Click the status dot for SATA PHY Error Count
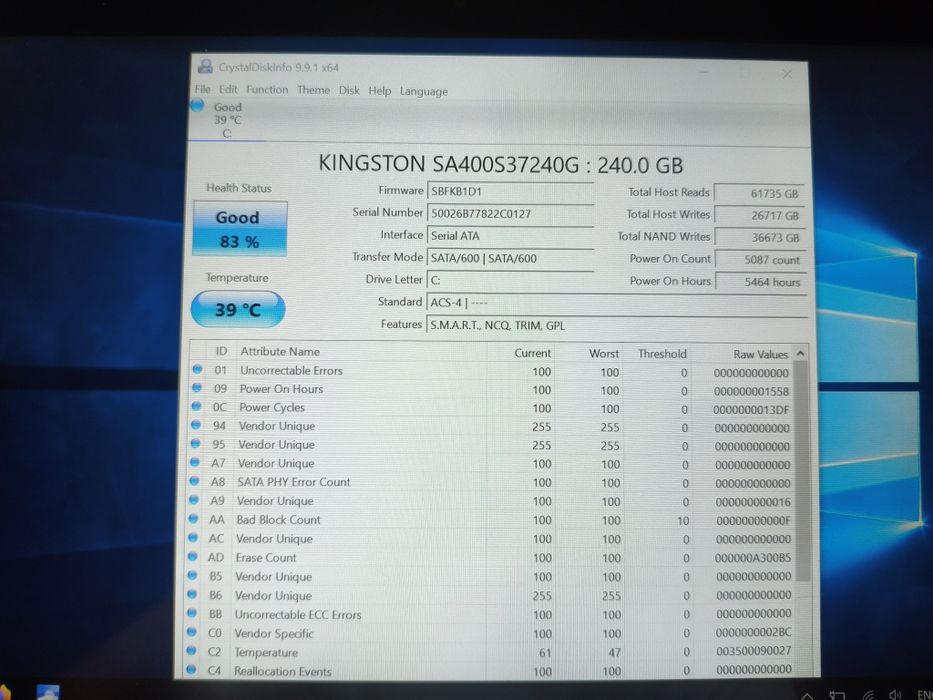The width and height of the screenshot is (933, 700). [193, 480]
